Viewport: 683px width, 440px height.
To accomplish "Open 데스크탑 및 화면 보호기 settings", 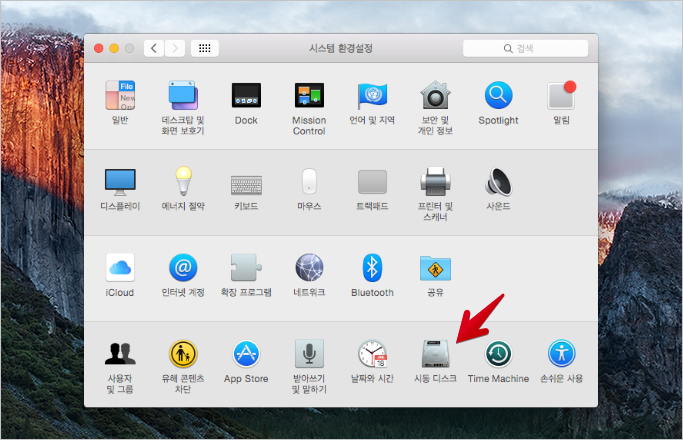I will pos(183,95).
